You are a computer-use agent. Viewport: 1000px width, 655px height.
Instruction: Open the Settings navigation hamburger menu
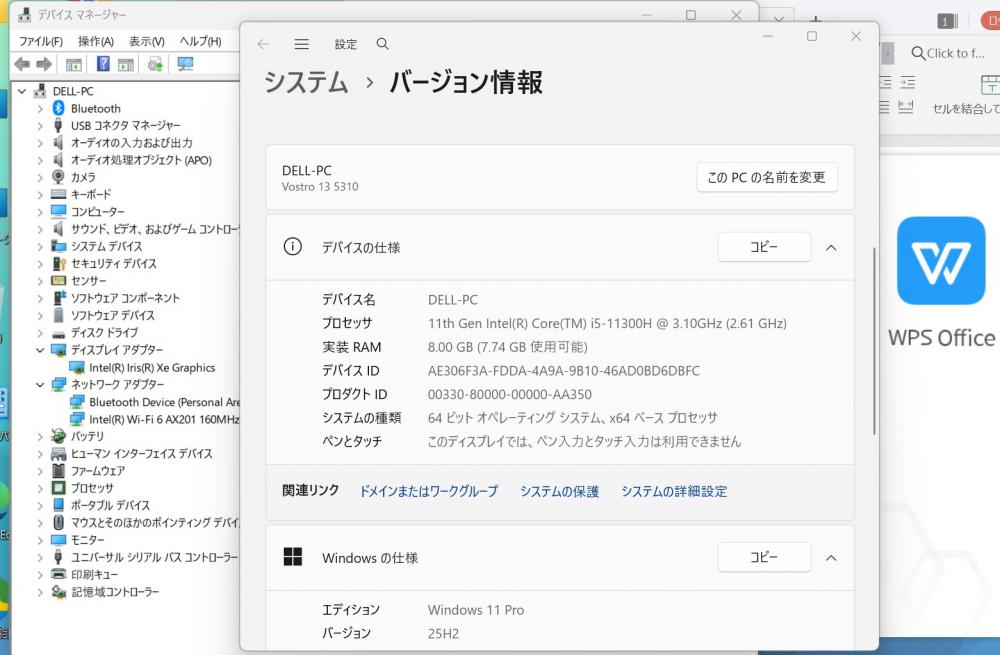301,44
